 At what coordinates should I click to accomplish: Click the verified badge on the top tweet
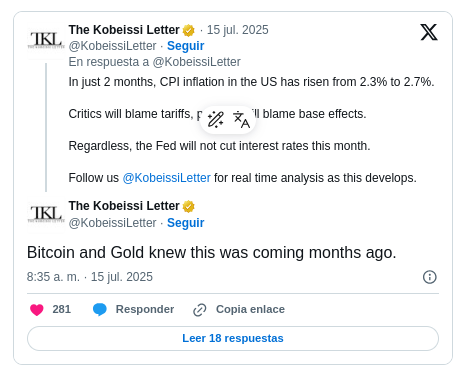pyautogui.click(x=189, y=30)
